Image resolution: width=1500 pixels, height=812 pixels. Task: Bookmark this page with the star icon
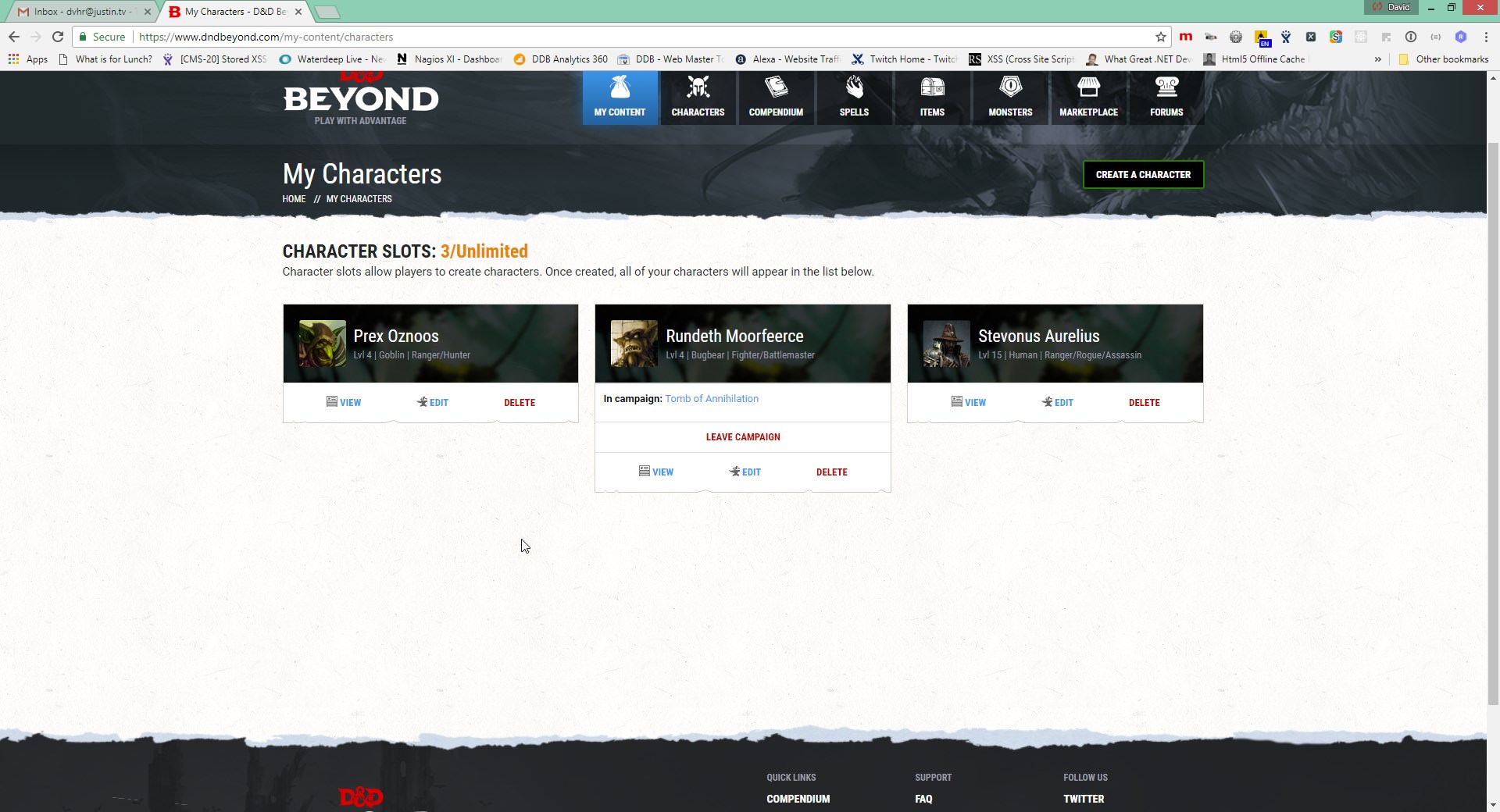[x=1161, y=37]
